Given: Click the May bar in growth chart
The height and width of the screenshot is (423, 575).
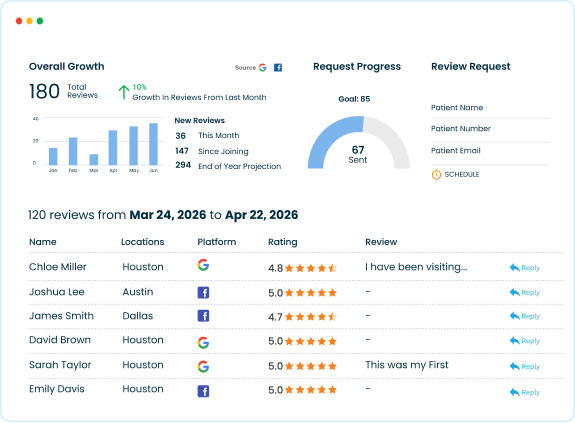Looking at the screenshot, I should point(133,146).
